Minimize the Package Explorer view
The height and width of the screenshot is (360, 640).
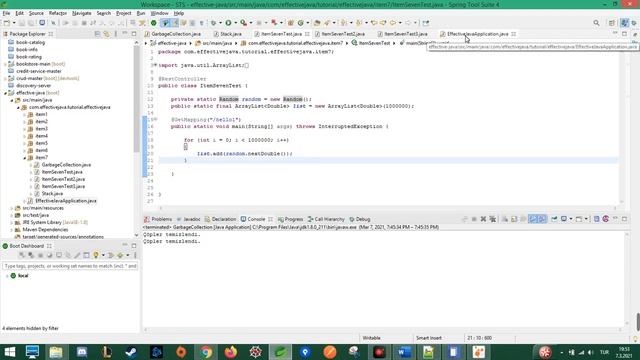pos(125,34)
